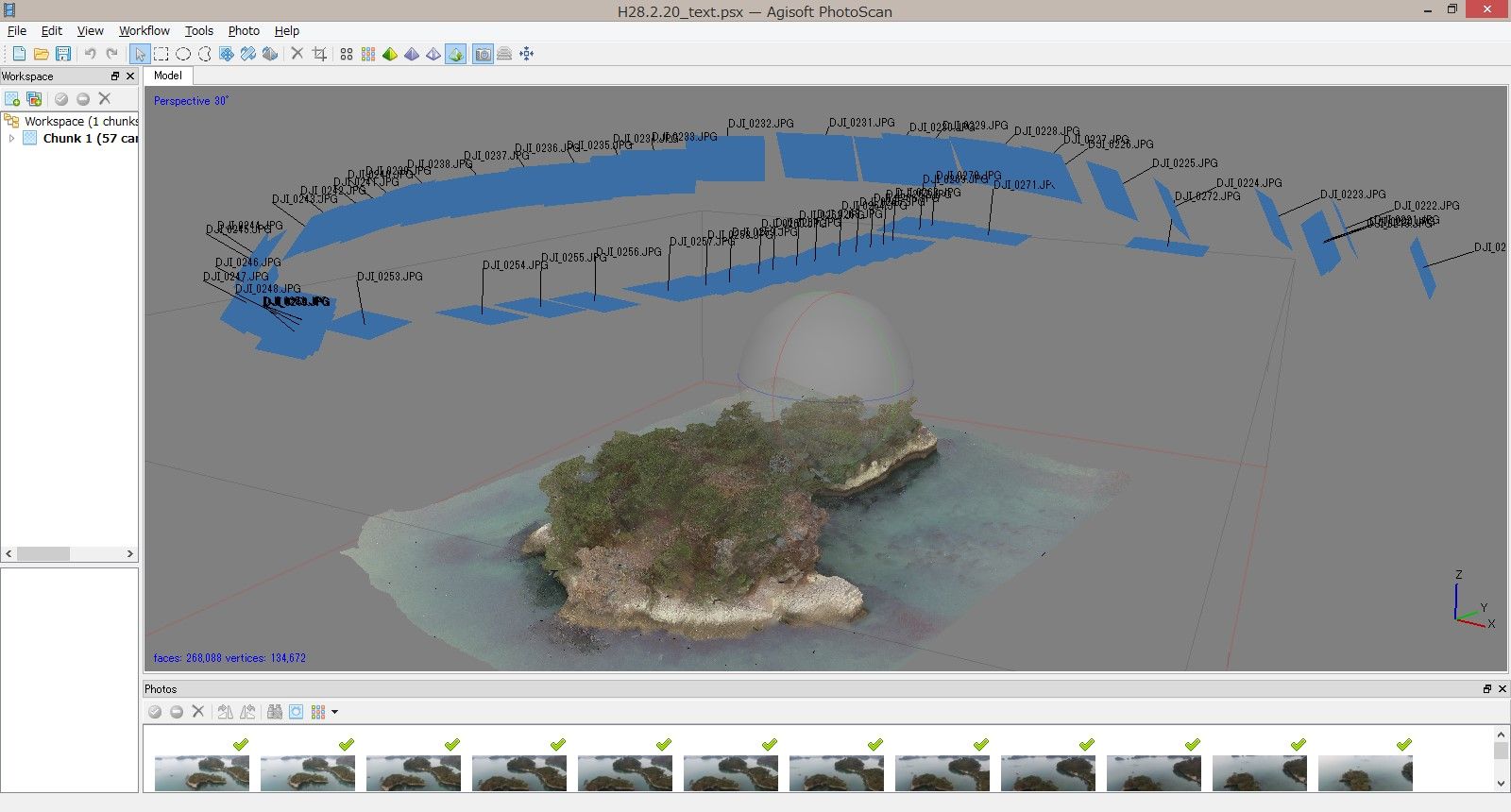Click the DJI_0232.JPG camera label
1511x812 pixels.
tap(761, 124)
